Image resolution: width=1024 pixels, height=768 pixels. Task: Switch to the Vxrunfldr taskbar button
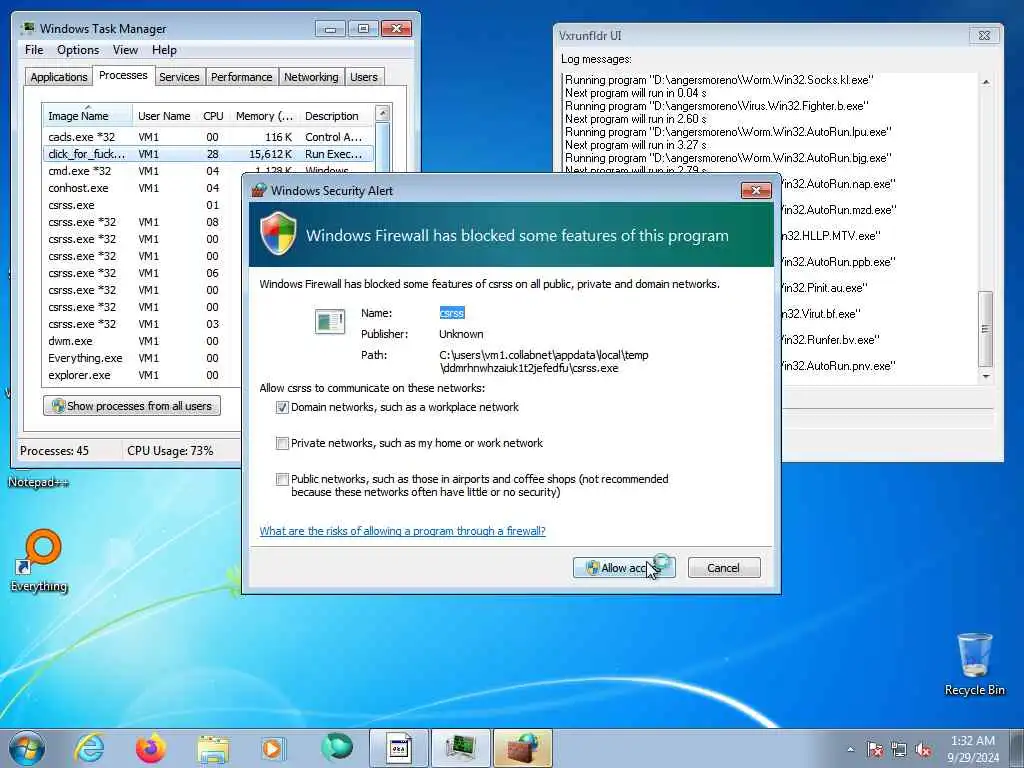398,748
